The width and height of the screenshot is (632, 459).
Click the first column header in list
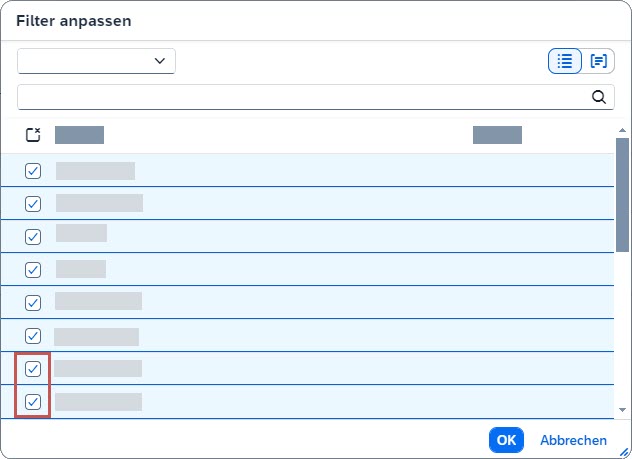click(x=80, y=135)
